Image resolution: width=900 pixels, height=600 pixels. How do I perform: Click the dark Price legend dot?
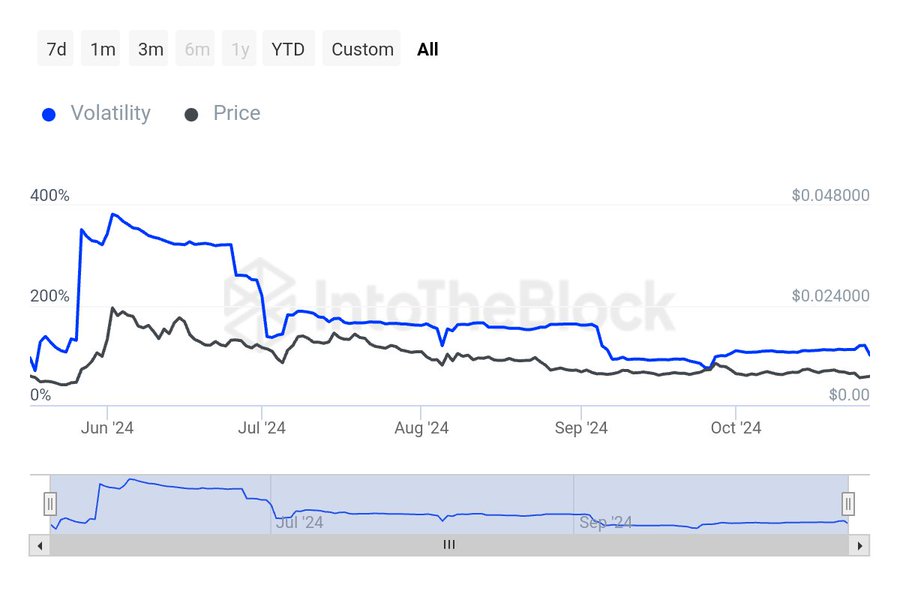pyautogui.click(x=191, y=114)
